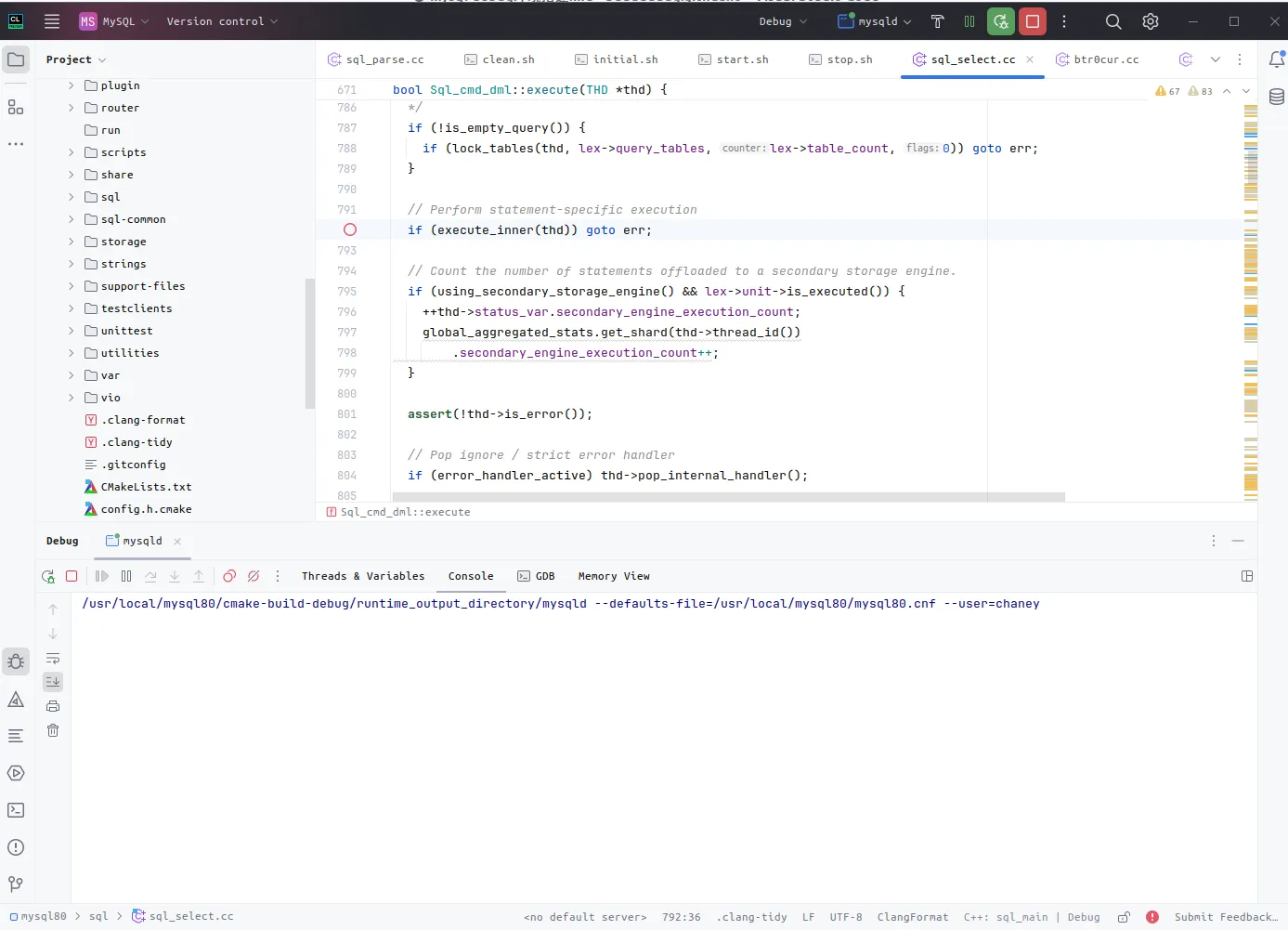
Task: Open the CMake tool window triangle icon
Action: pyautogui.click(x=16, y=699)
